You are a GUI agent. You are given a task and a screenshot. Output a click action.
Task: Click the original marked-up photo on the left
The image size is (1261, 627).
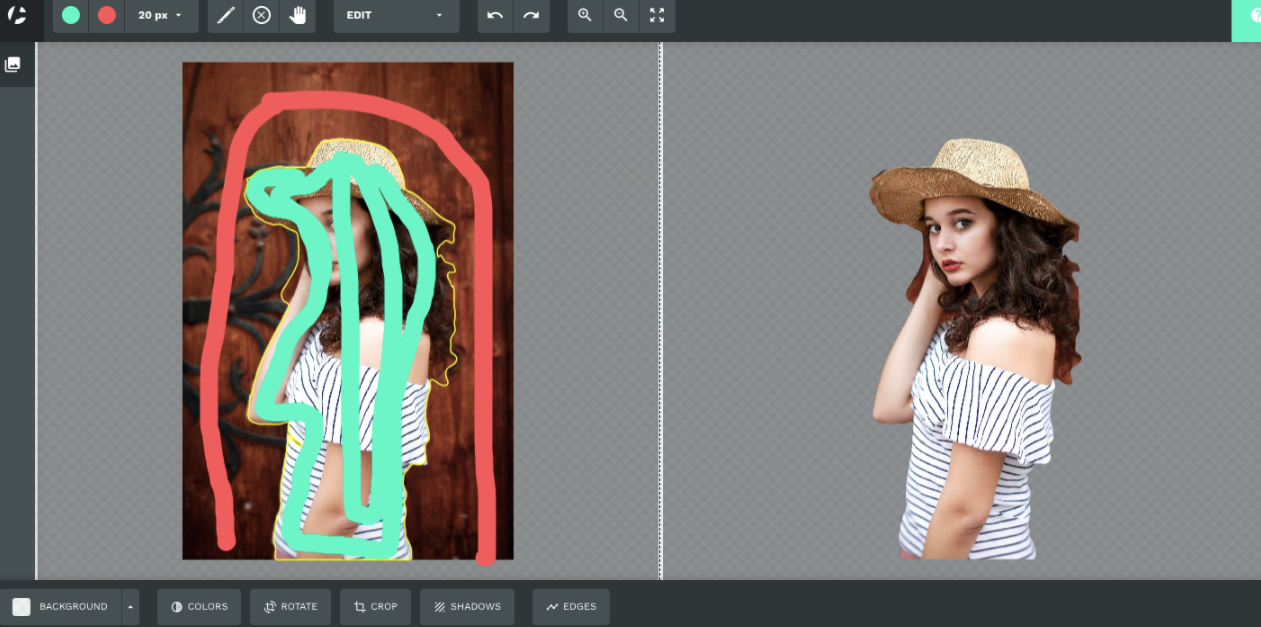[348, 311]
